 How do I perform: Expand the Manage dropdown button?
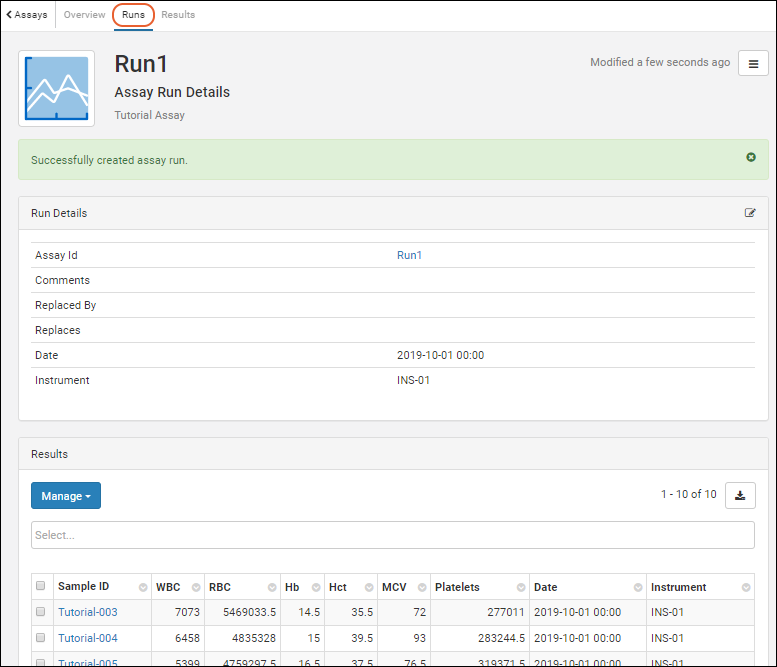tap(65, 496)
